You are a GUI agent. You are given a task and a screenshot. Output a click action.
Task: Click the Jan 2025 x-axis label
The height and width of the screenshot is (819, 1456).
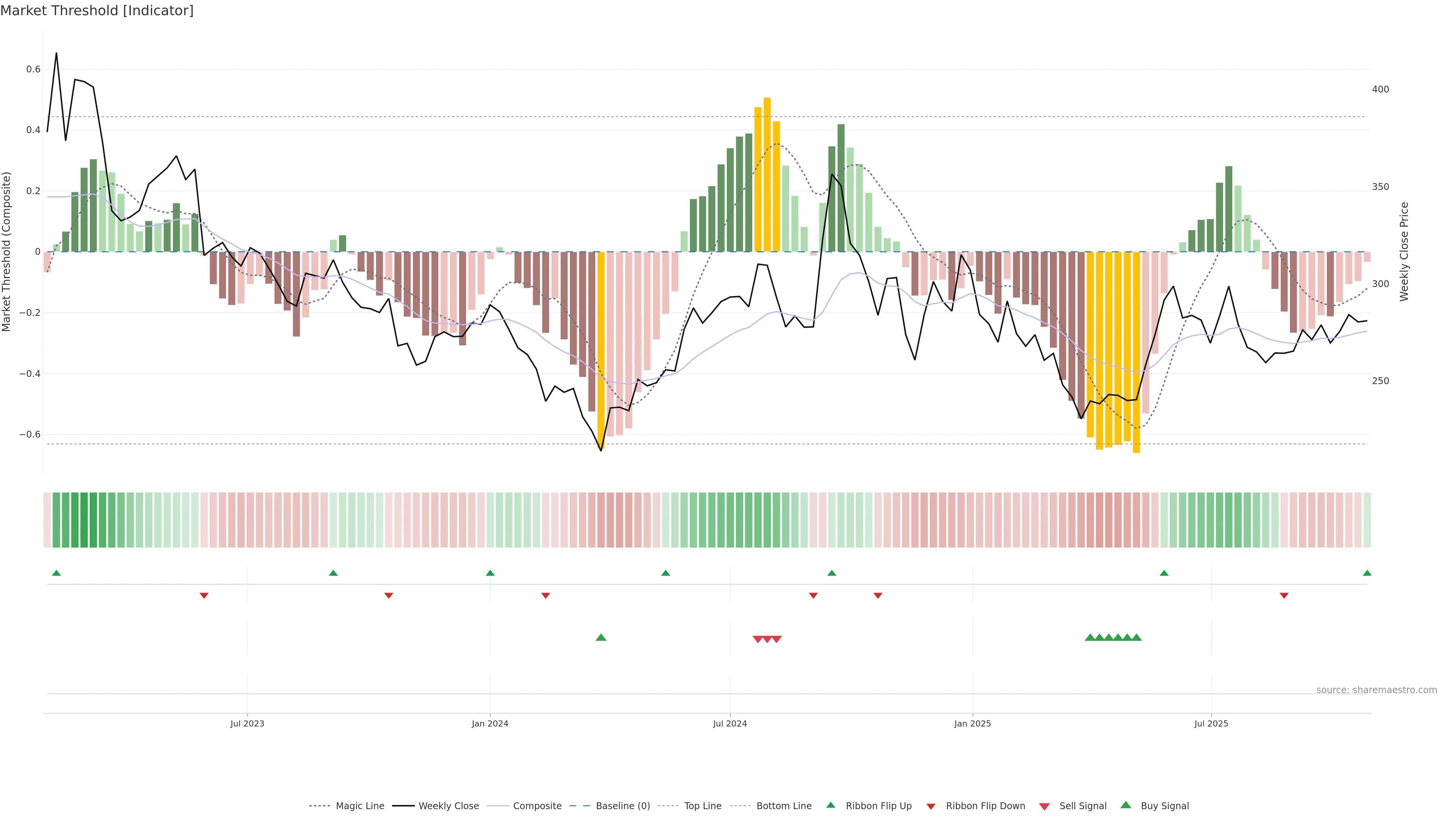[972, 723]
